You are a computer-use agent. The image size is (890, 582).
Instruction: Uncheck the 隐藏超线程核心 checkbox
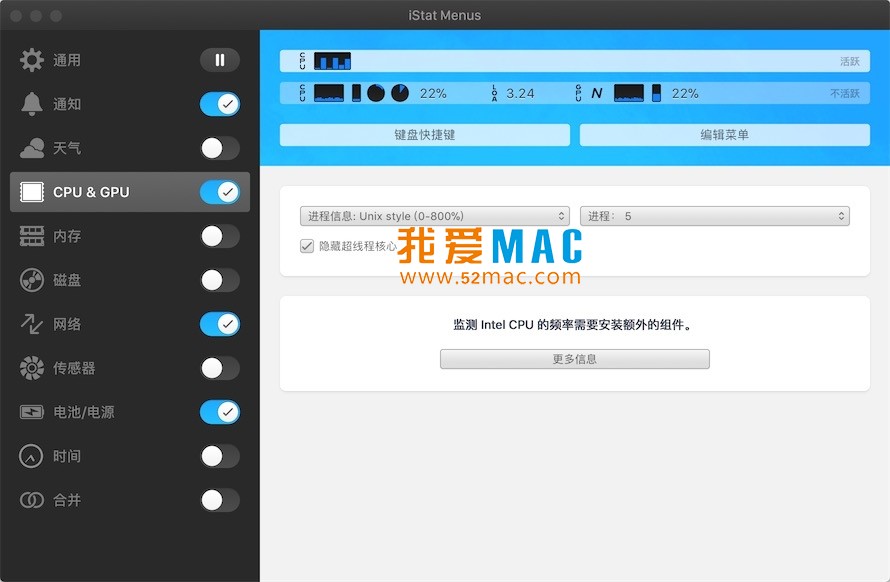pos(307,246)
